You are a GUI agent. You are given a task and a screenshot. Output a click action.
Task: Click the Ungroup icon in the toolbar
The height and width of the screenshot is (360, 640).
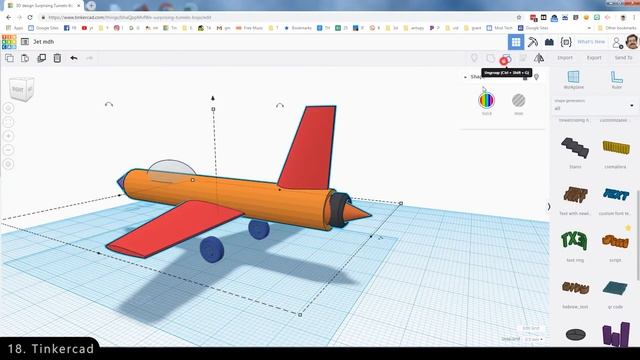click(x=506, y=59)
